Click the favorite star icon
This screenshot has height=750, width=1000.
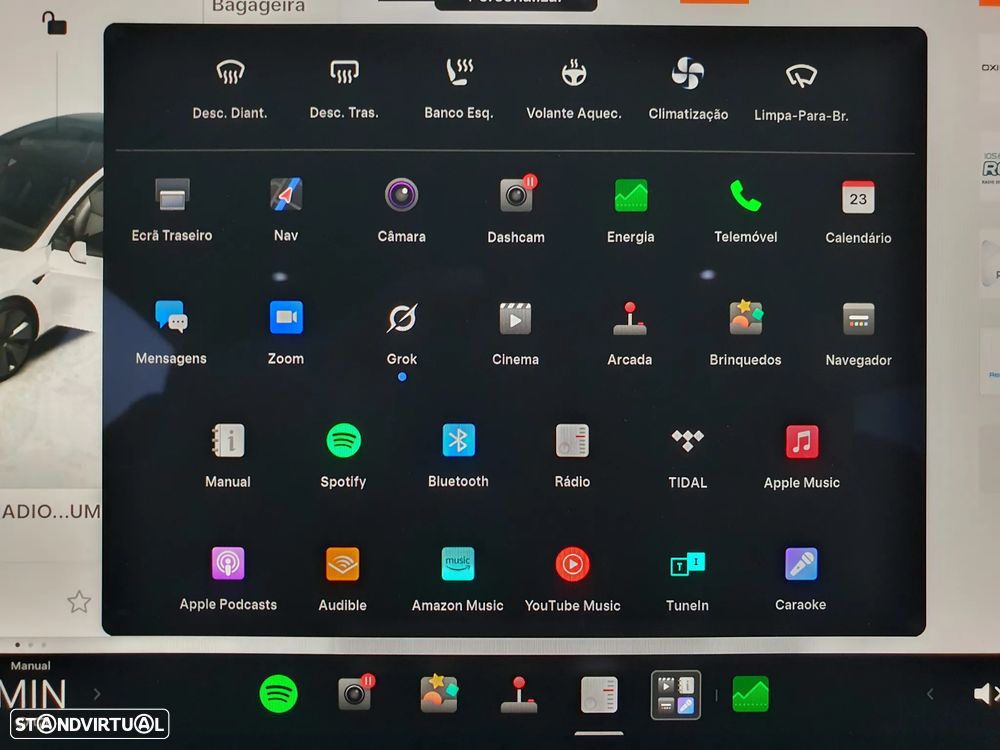pos(79,601)
